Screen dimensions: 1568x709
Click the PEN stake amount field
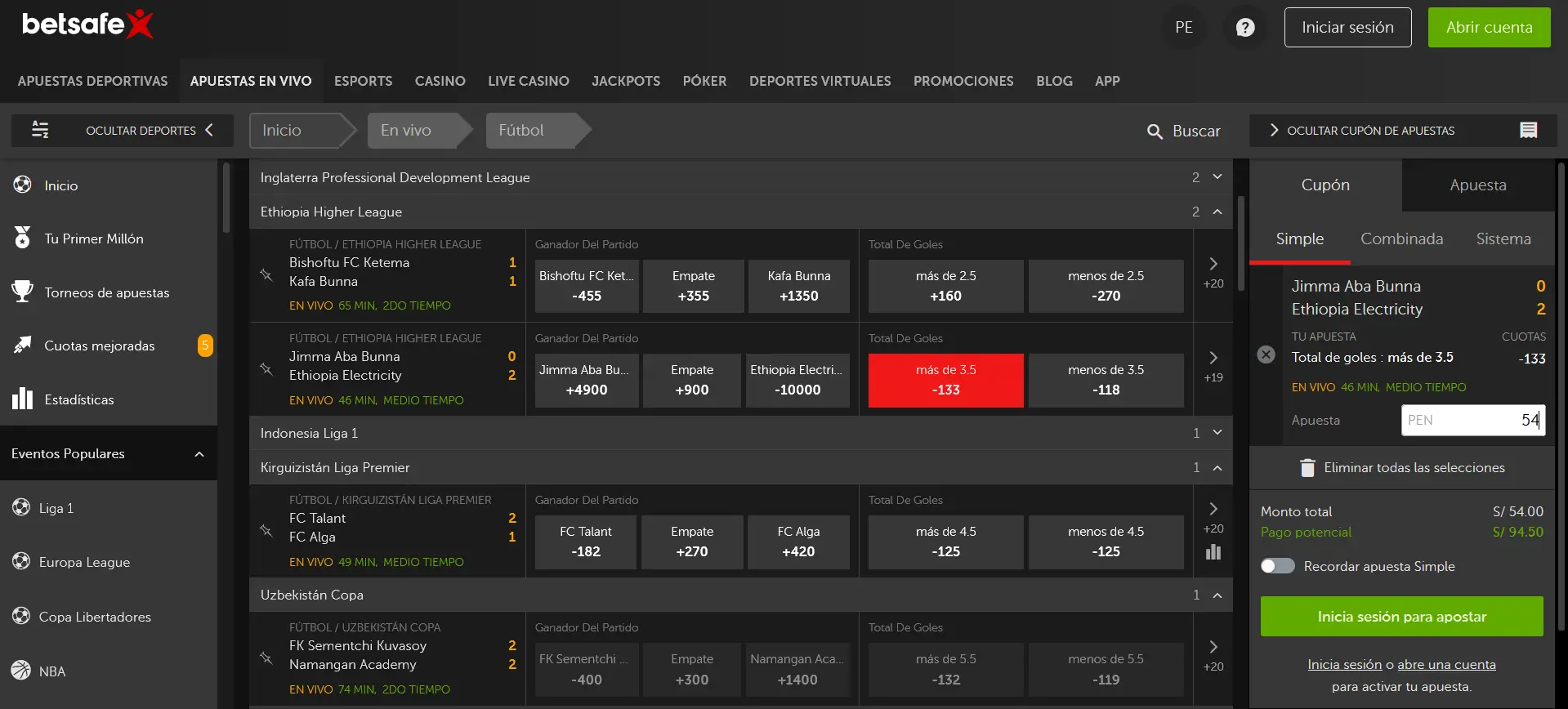tap(1473, 420)
